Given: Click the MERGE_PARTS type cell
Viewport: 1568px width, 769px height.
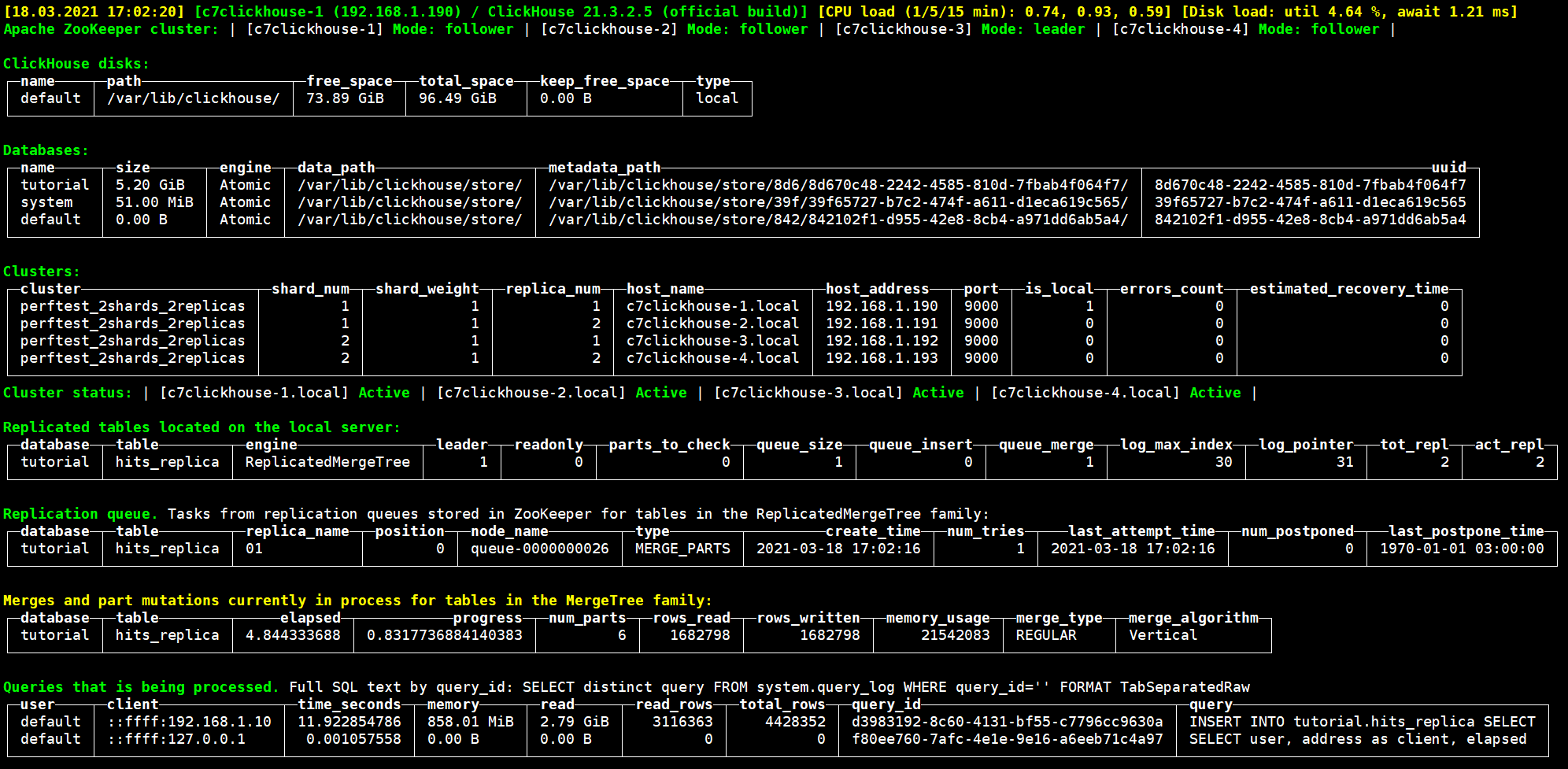Looking at the screenshot, I should tap(682, 549).
